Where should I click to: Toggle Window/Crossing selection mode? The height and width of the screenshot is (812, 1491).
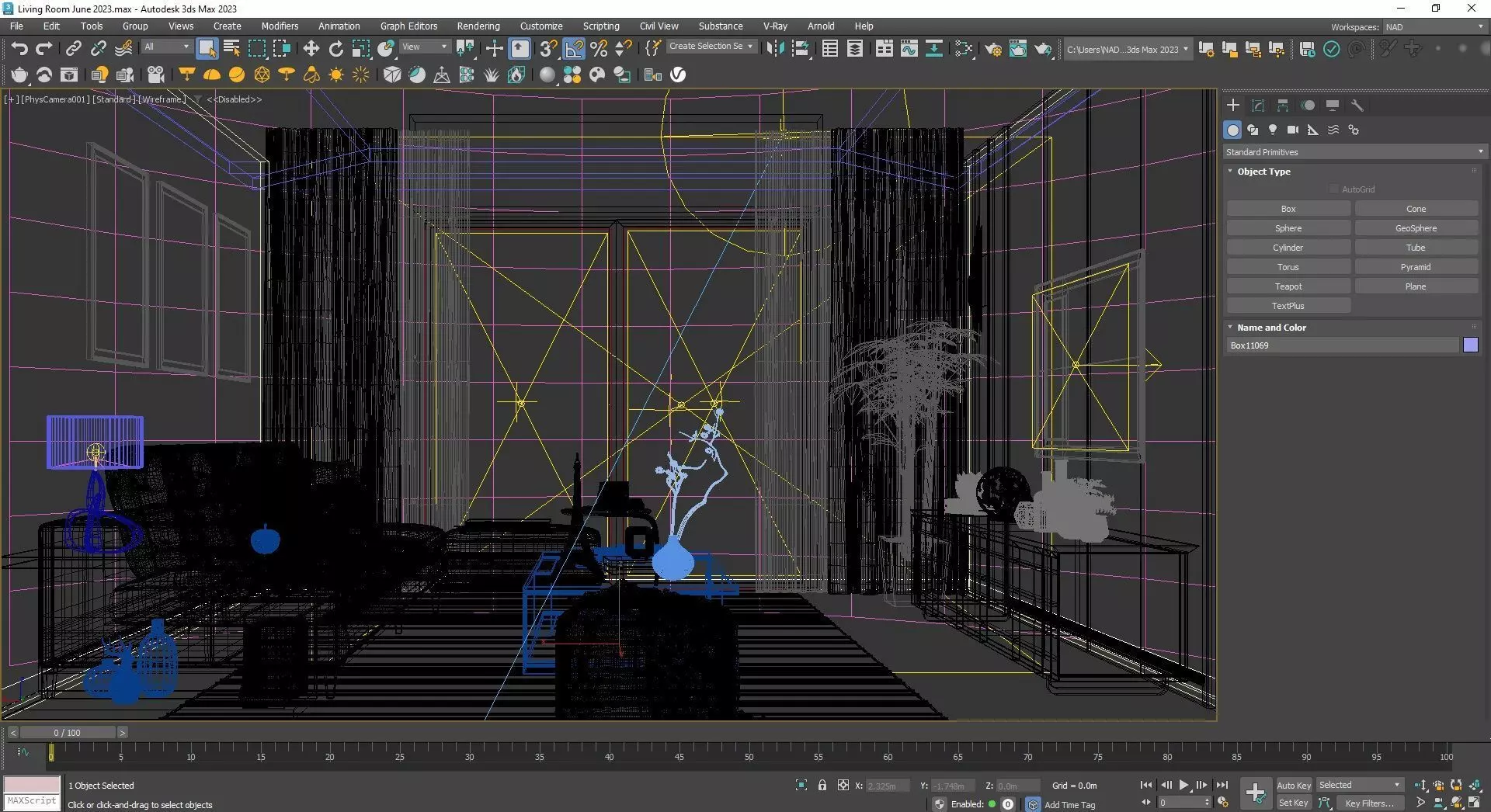(281, 49)
